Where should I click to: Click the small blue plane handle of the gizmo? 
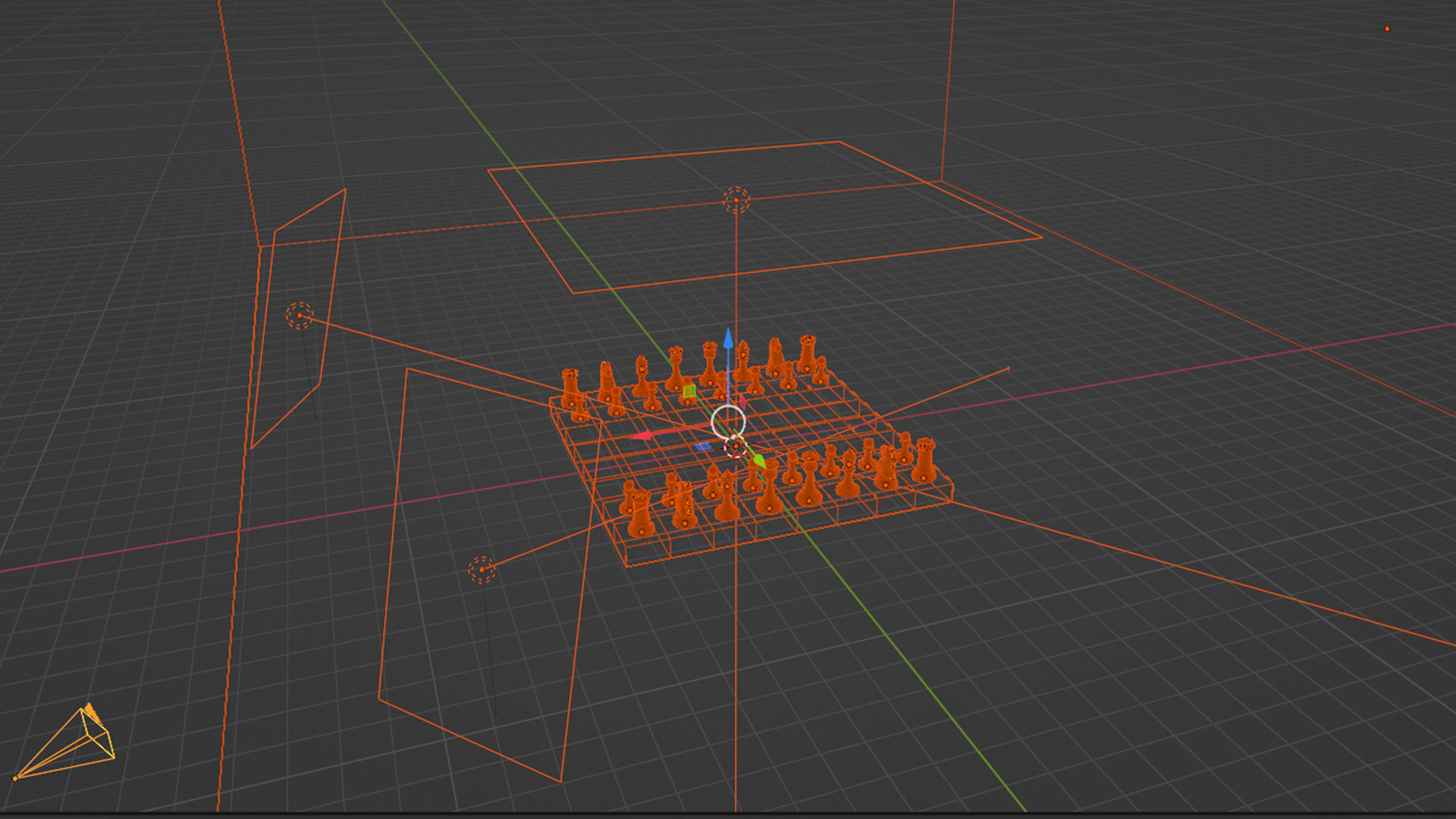tap(704, 446)
